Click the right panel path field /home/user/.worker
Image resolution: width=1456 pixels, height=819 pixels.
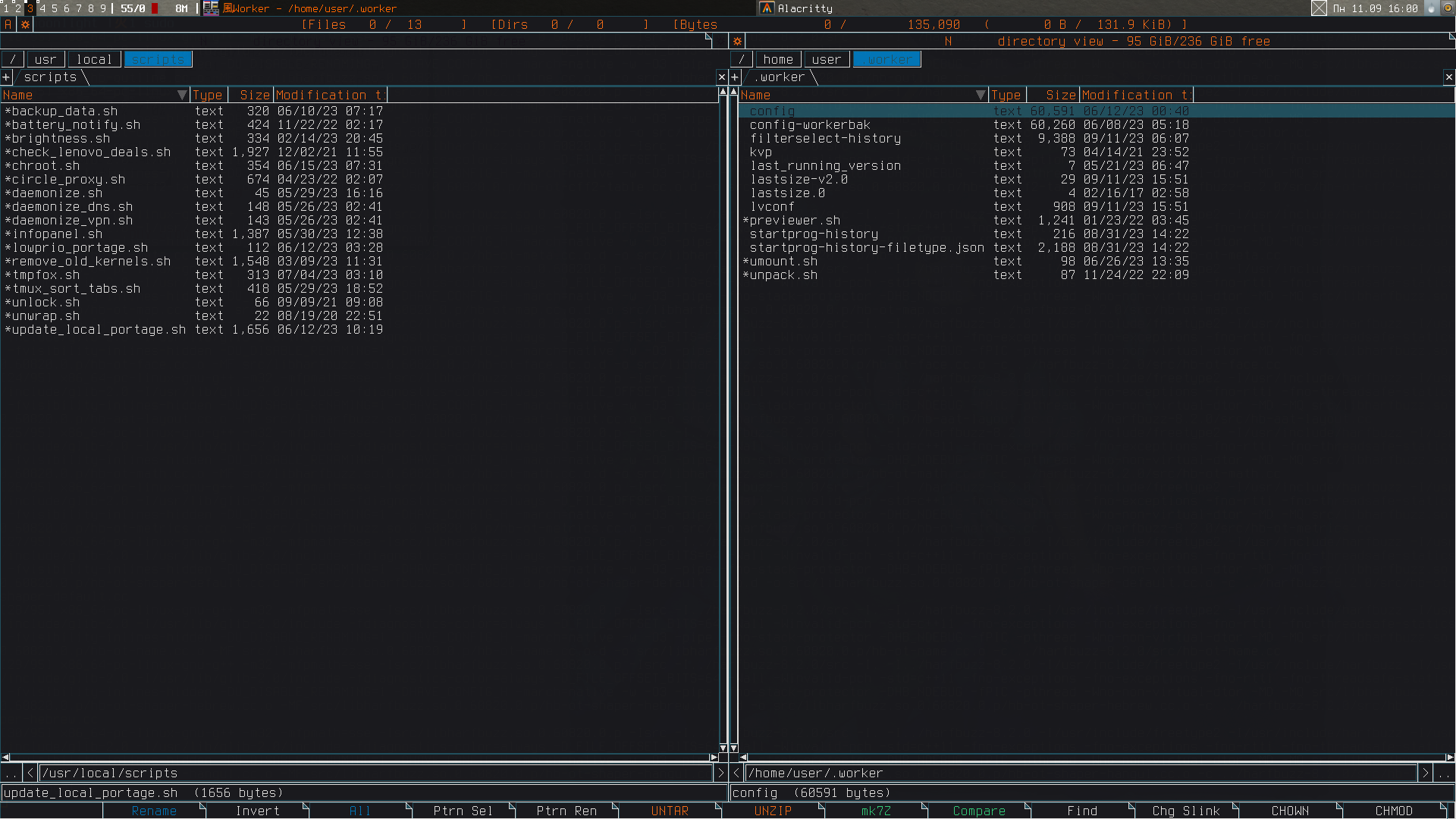click(x=1081, y=773)
